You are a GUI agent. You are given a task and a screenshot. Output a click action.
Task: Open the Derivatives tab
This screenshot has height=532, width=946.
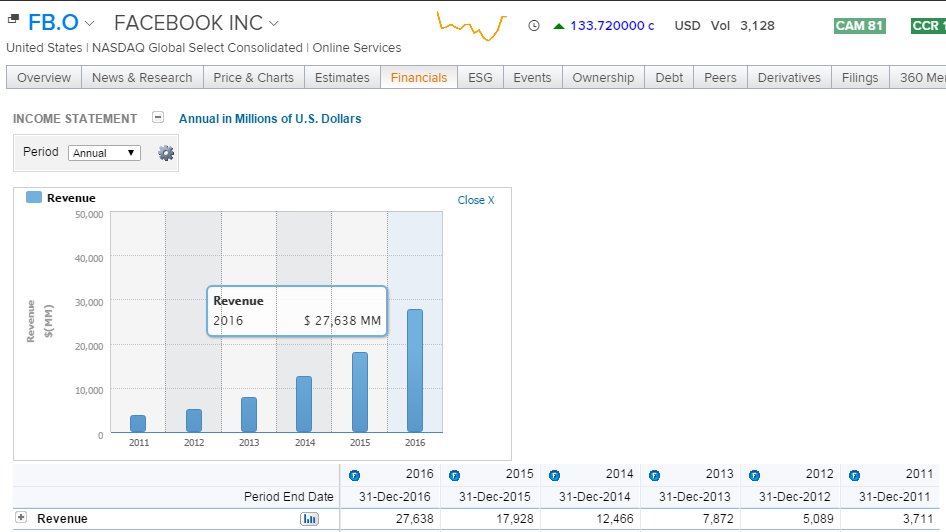point(789,78)
